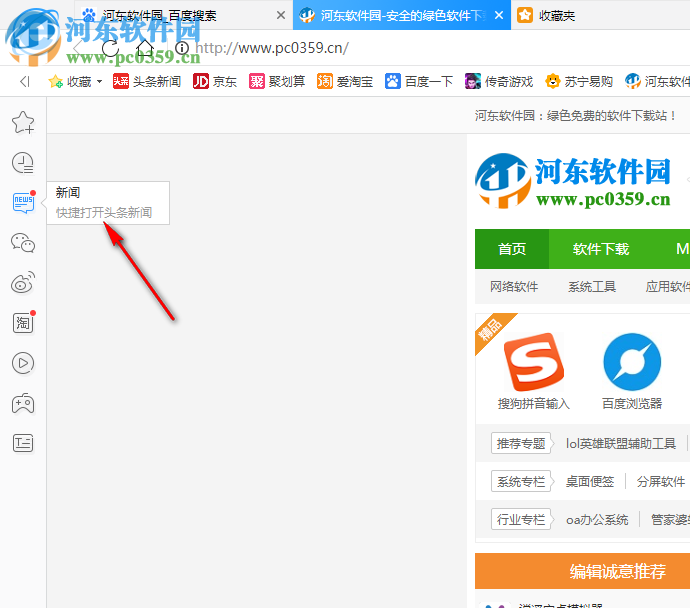The image size is (690, 608).
Task: Click the 河东软件园 site logo
Action: pyautogui.click(x=573, y=180)
